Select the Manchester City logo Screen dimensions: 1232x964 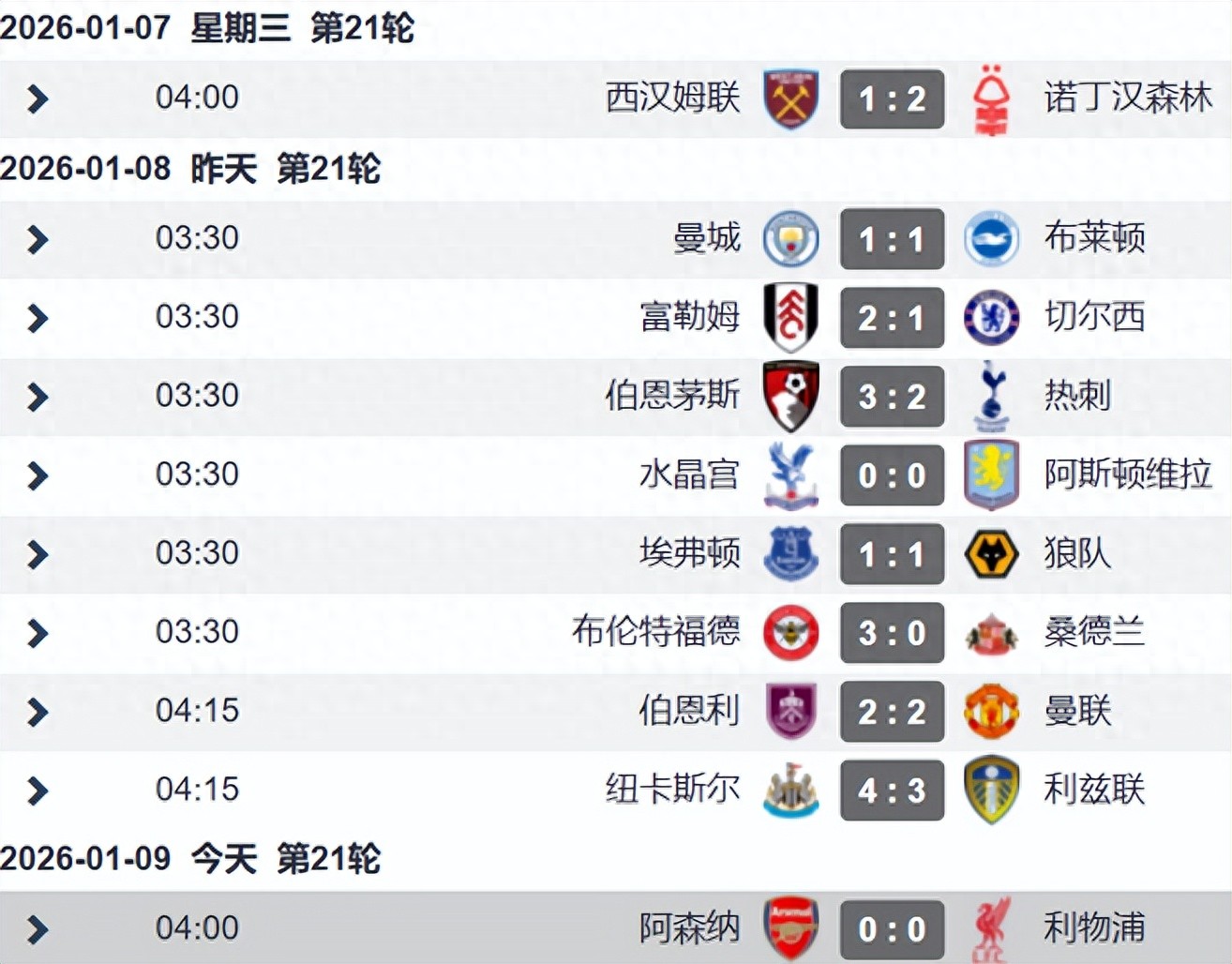792,240
